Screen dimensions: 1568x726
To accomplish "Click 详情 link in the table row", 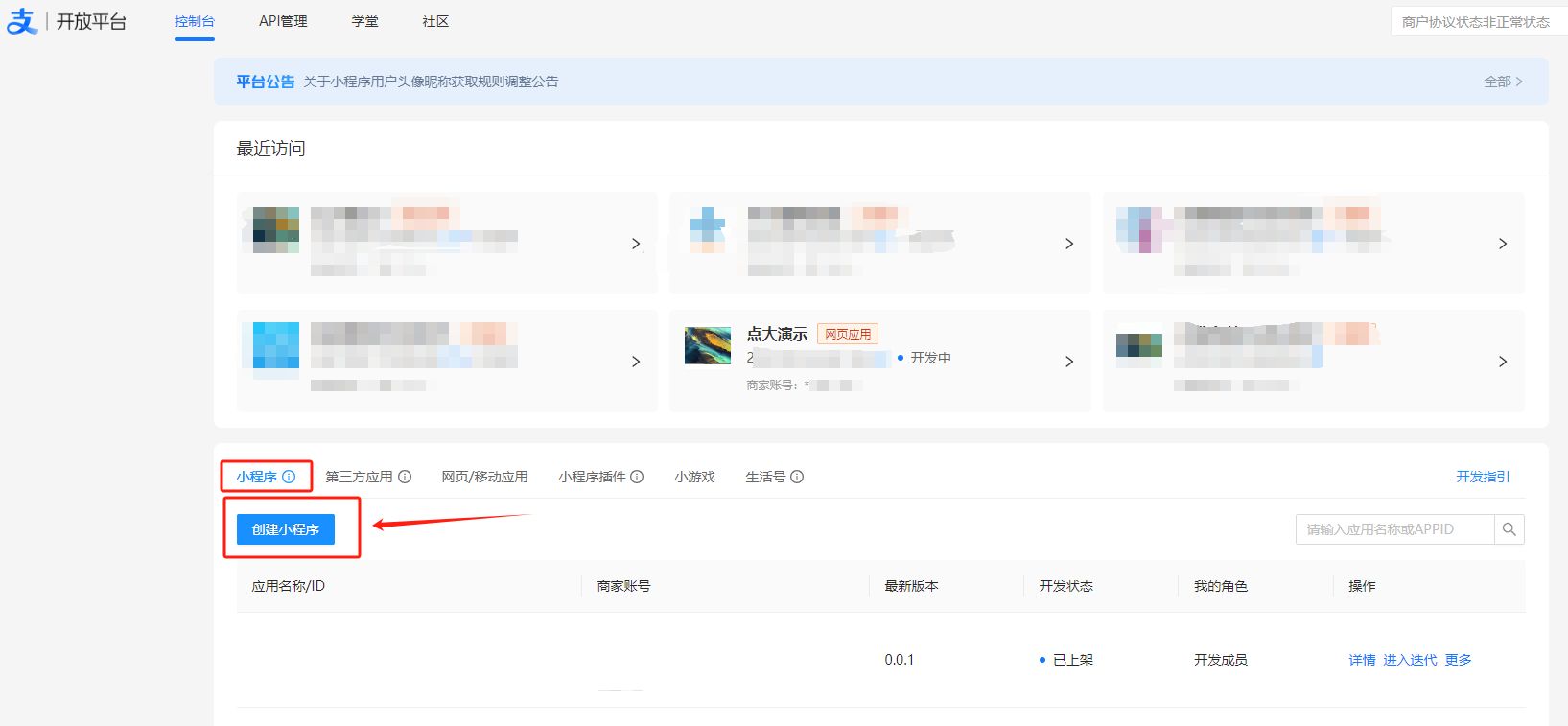I will click(1362, 660).
